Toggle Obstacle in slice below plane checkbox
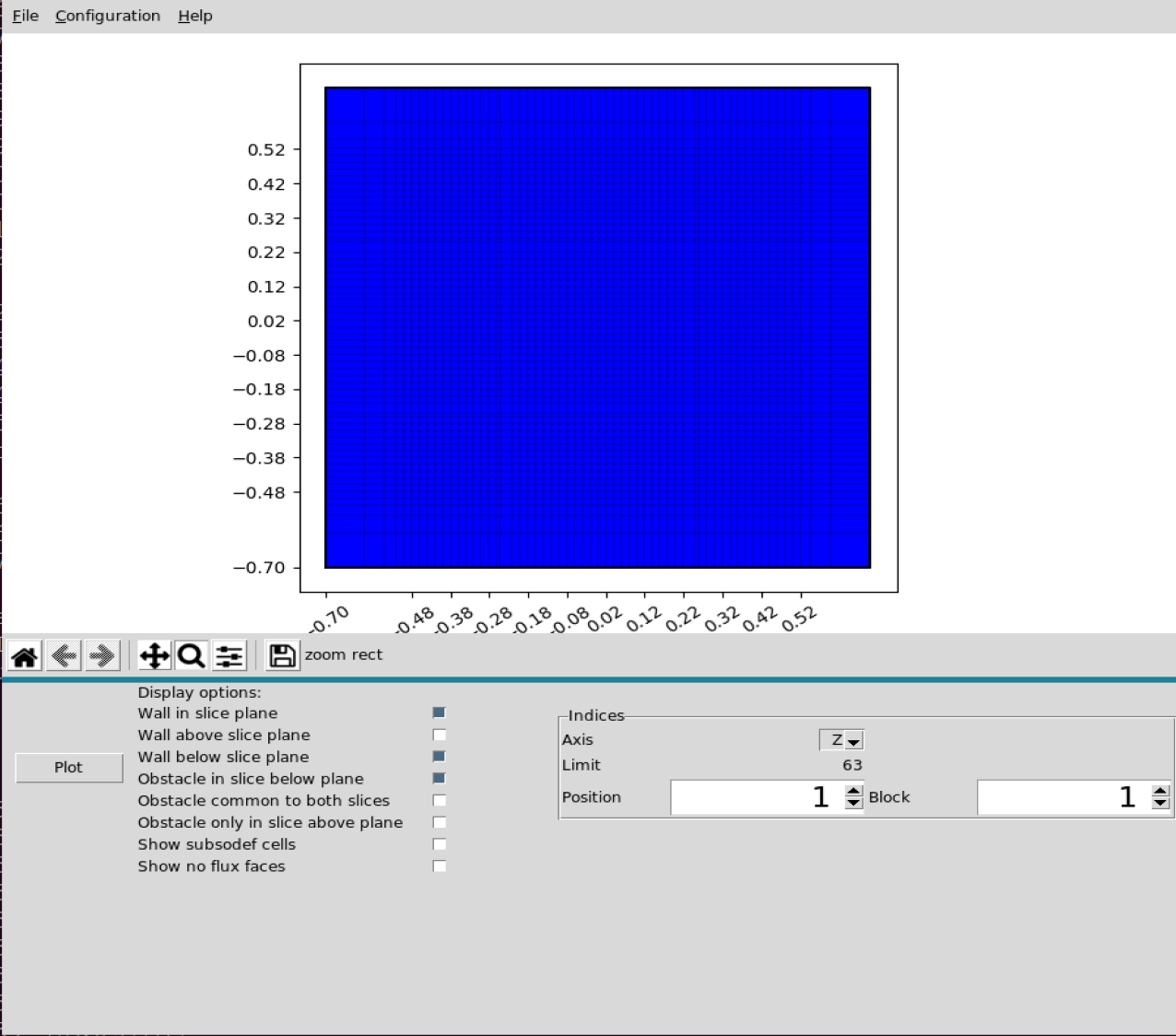 440,779
